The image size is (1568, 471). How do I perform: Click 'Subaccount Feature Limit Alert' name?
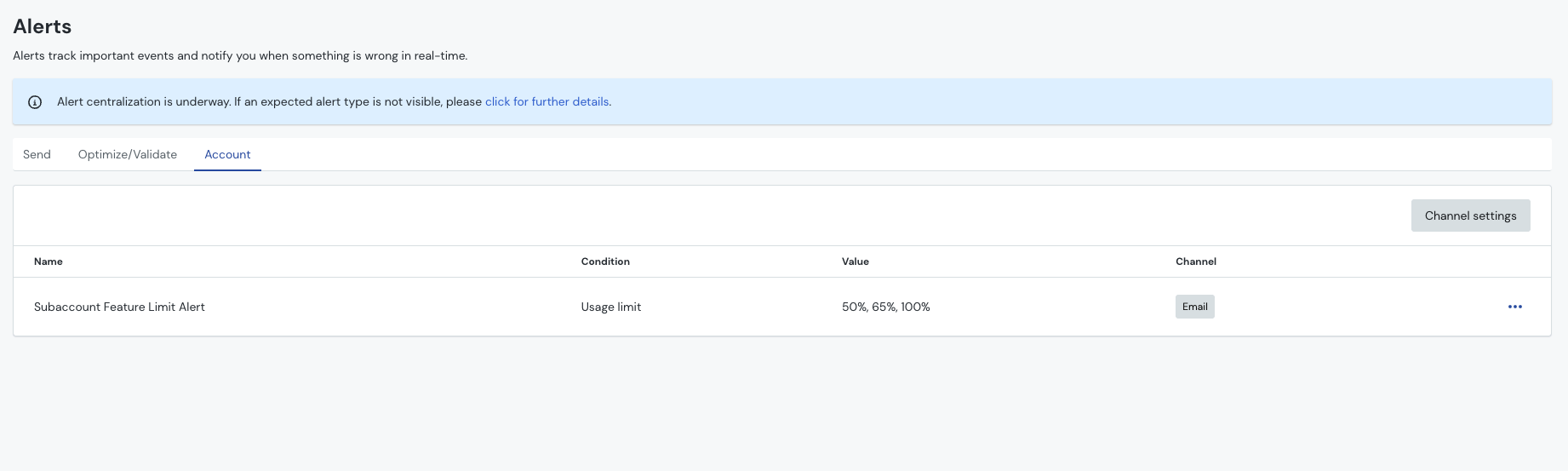(119, 307)
